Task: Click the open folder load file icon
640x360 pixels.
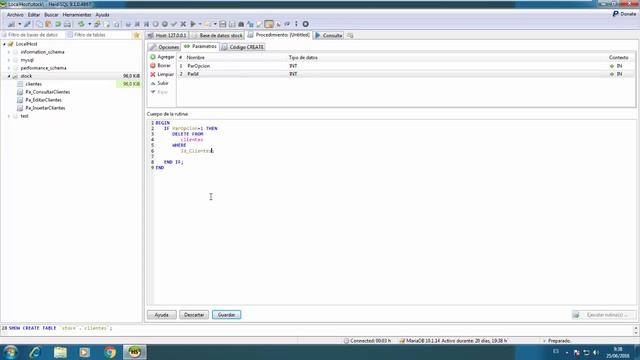Action: [207, 24]
